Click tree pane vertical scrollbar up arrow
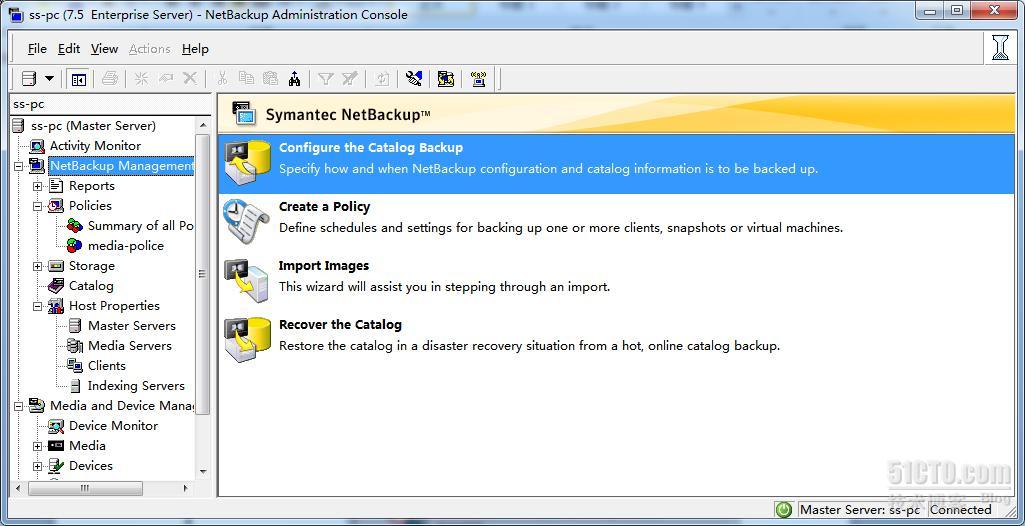The image size is (1025, 526). coord(203,125)
